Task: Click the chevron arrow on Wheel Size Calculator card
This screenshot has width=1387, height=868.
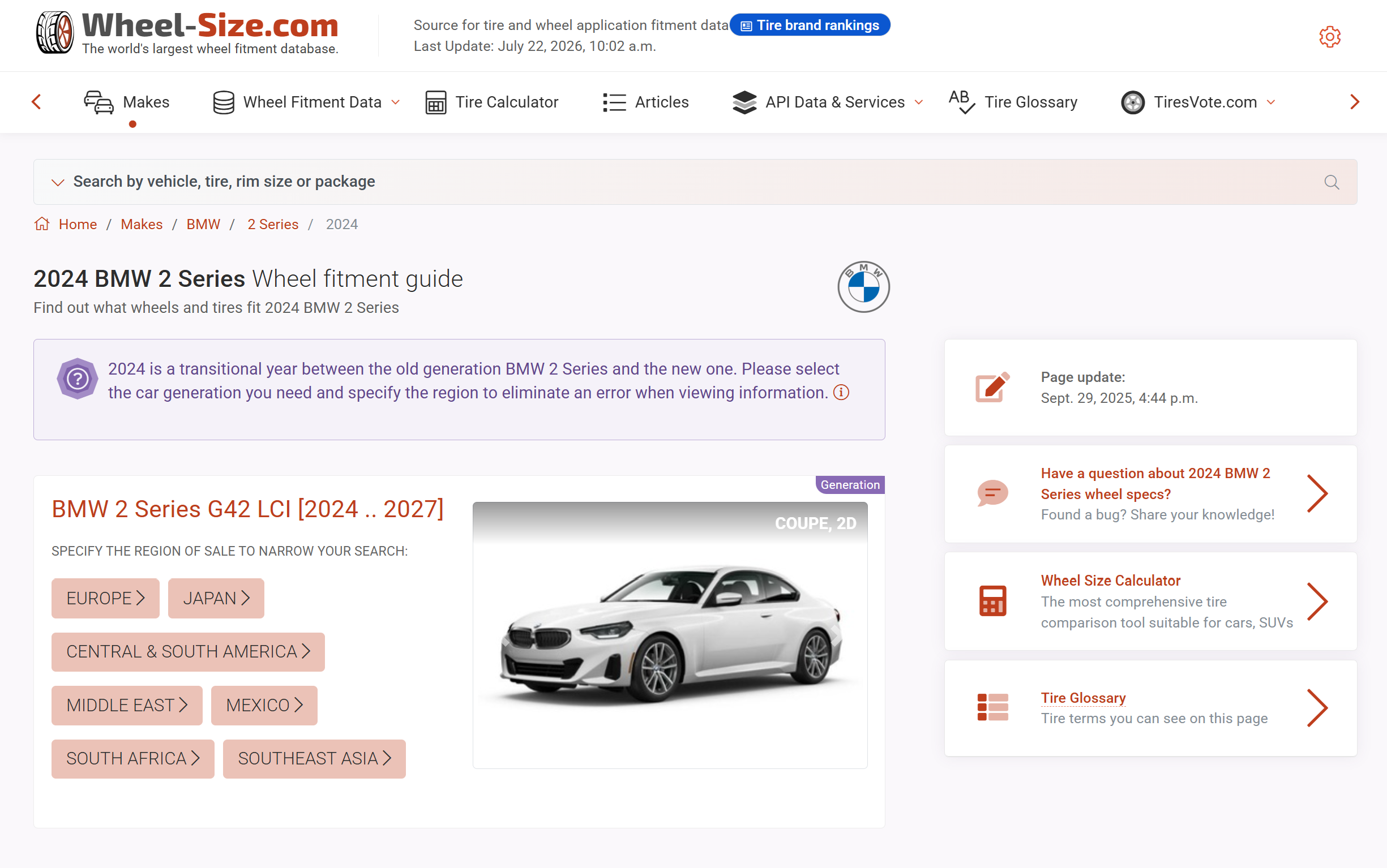Action: 1317,601
